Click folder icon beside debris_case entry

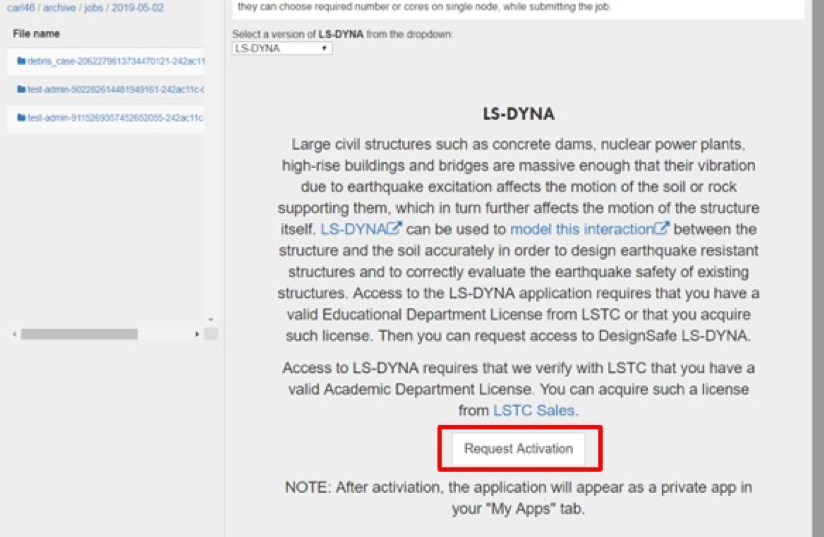22,61
